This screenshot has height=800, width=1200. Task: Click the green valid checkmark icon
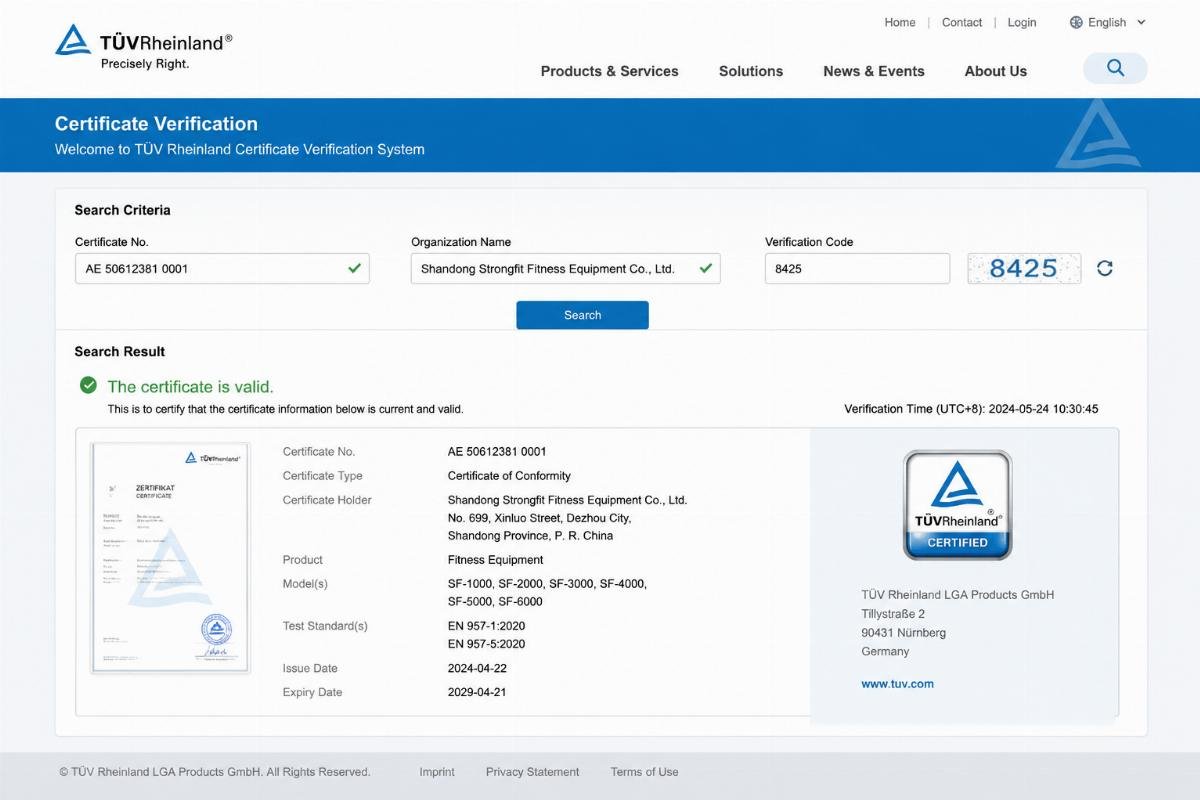[x=88, y=385]
